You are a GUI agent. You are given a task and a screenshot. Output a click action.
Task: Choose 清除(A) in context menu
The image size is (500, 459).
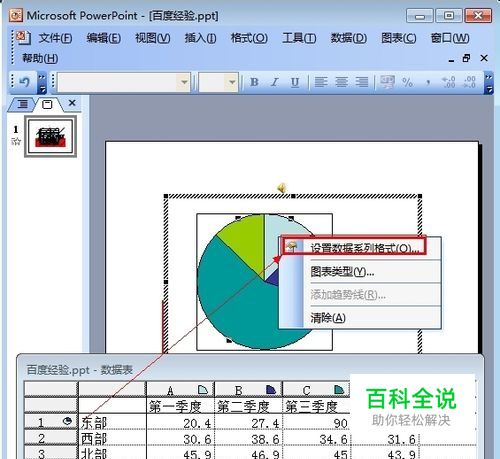tap(360, 318)
